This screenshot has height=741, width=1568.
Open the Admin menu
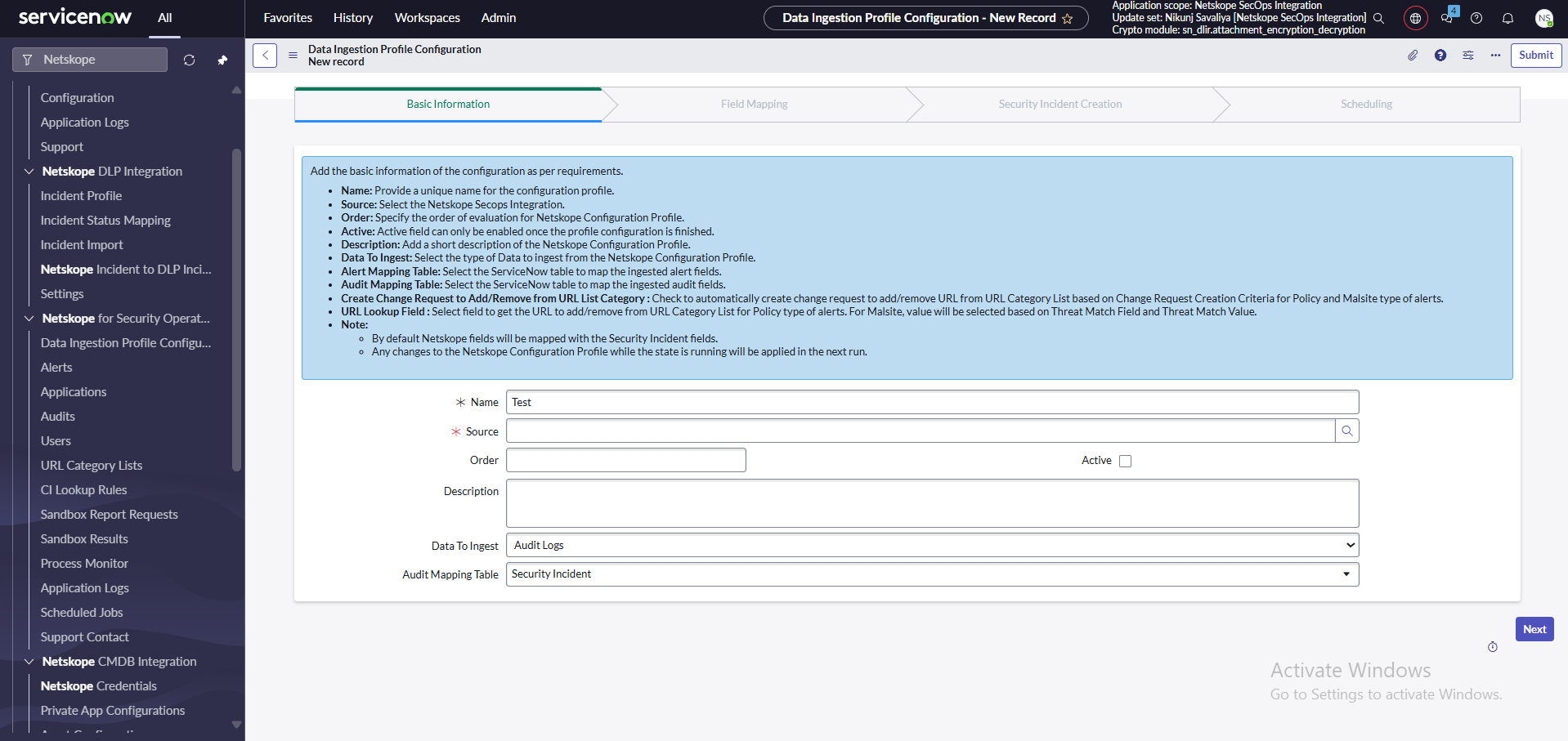pyautogui.click(x=499, y=18)
